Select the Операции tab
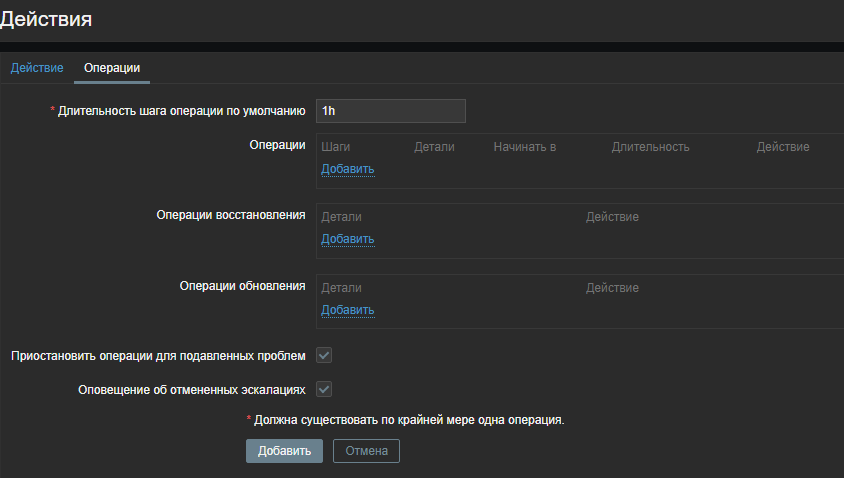The image size is (844, 478). point(112,68)
